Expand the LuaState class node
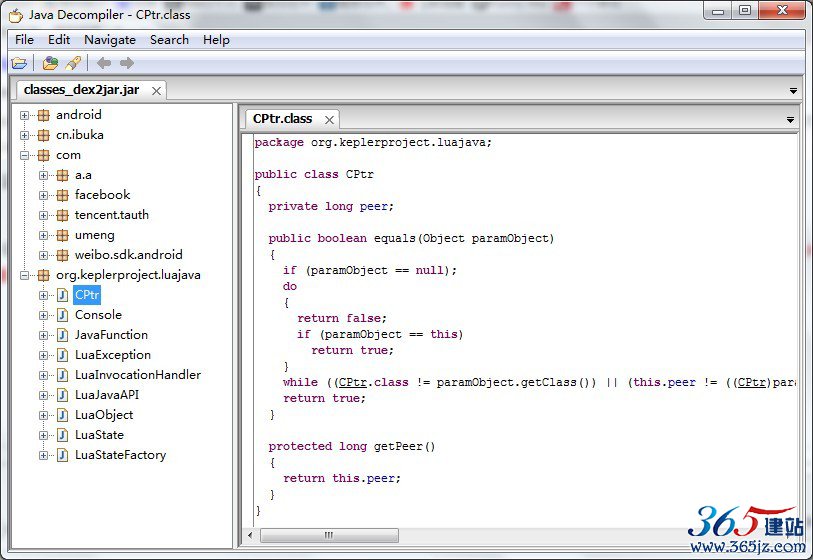The height and width of the screenshot is (560, 813). tap(44, 436)
